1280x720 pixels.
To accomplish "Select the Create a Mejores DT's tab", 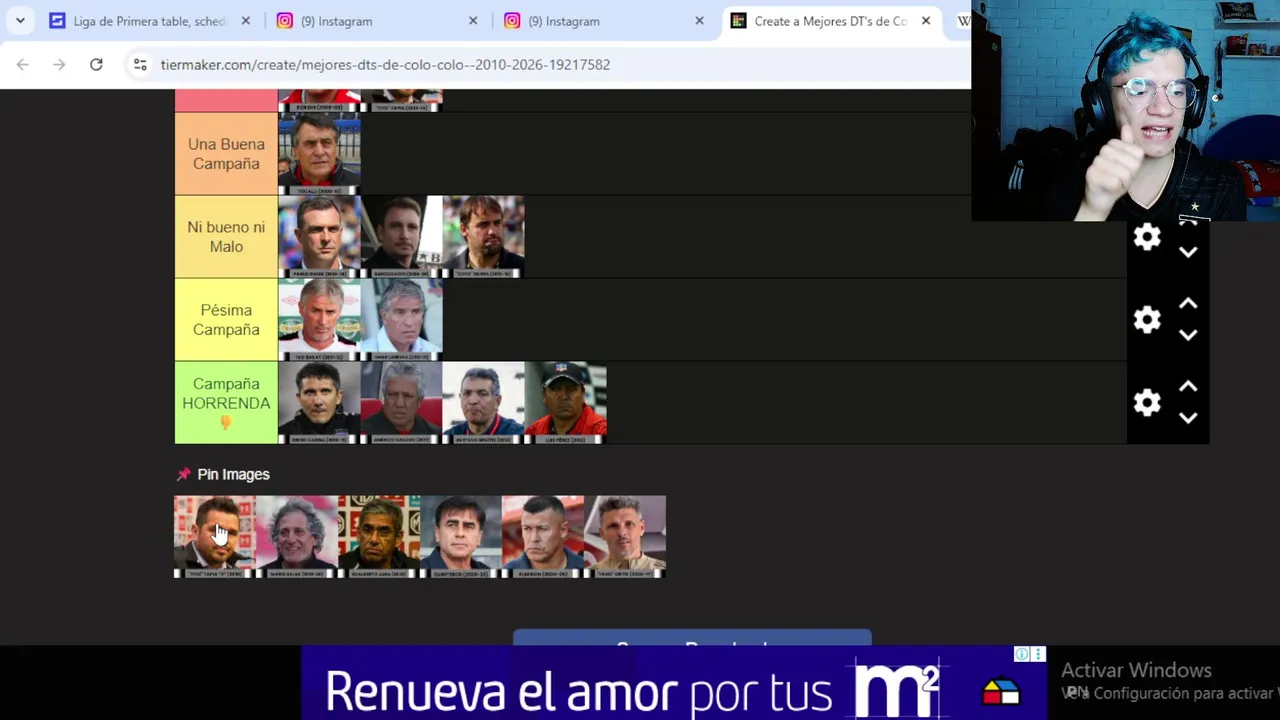I will (832, 21).
